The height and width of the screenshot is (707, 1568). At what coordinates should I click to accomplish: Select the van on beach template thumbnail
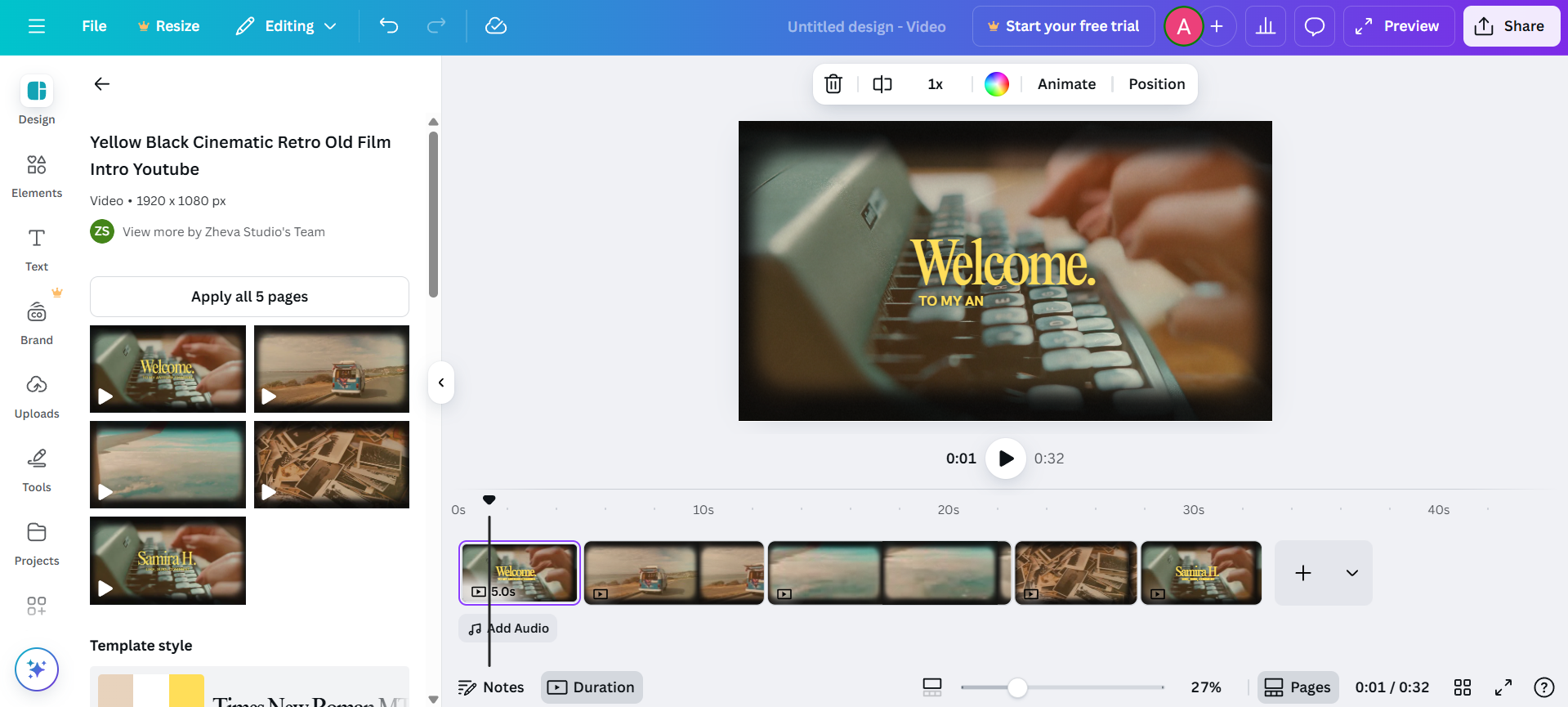(x=332, y=369)
